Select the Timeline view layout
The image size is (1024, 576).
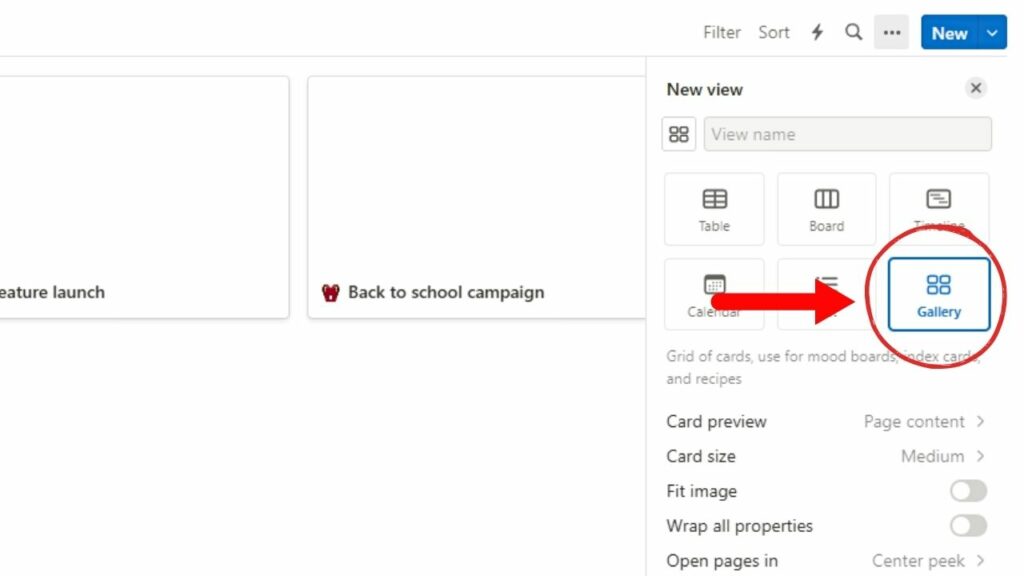click(x=938, y=208)
